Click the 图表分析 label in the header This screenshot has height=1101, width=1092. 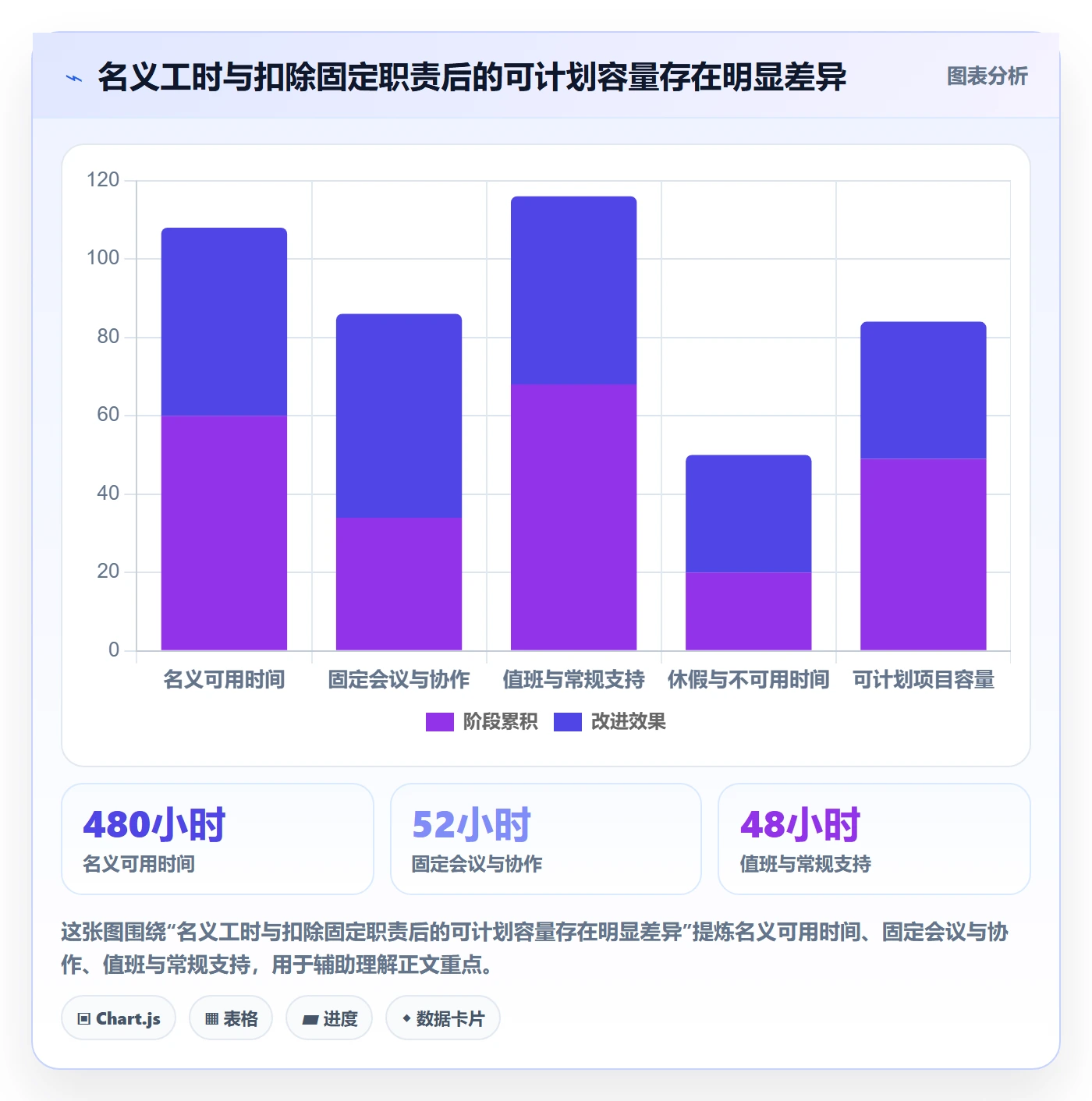tap(987, 76)
